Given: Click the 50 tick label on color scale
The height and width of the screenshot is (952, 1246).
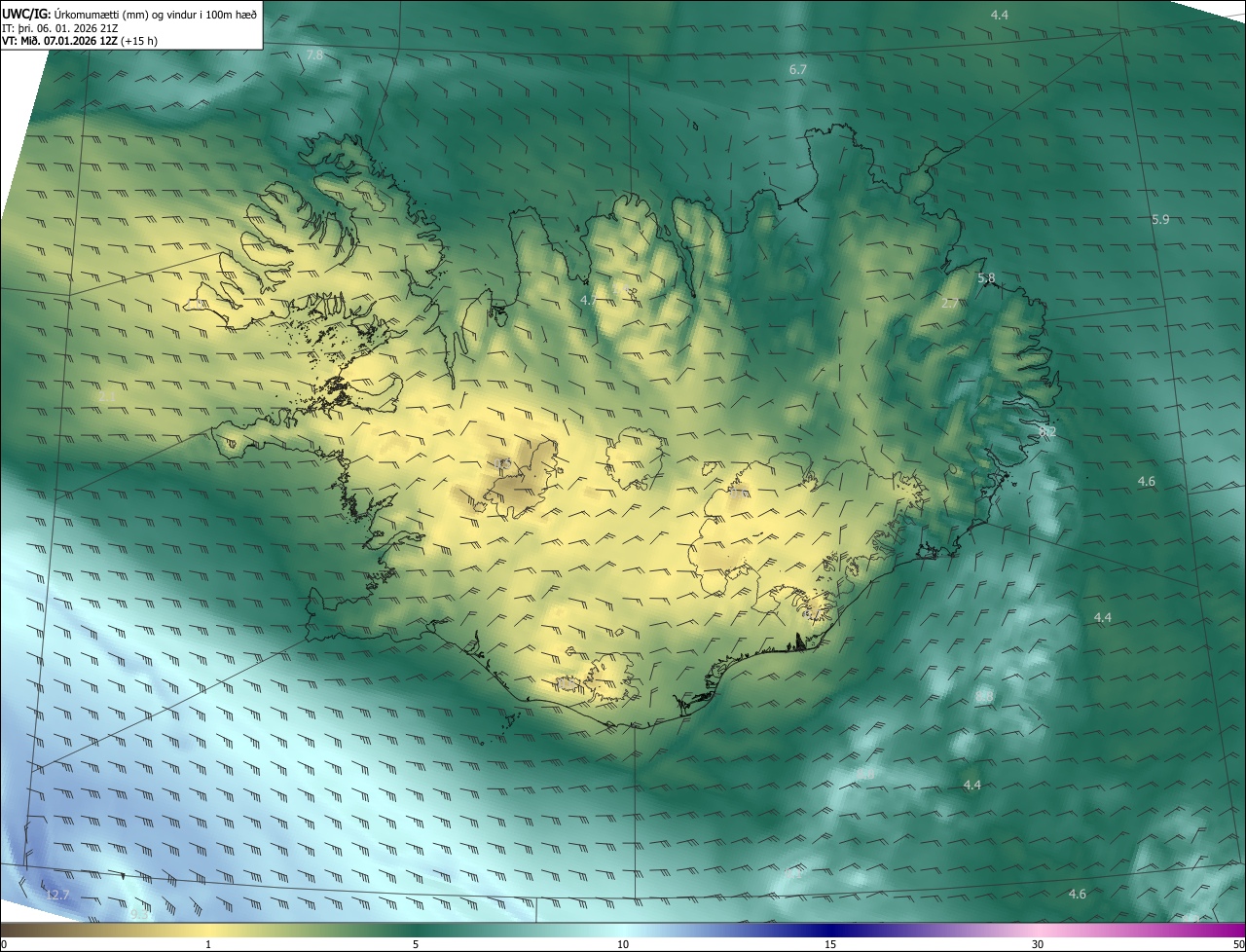Looking at the screenshot, I should tap(1238, 945).
